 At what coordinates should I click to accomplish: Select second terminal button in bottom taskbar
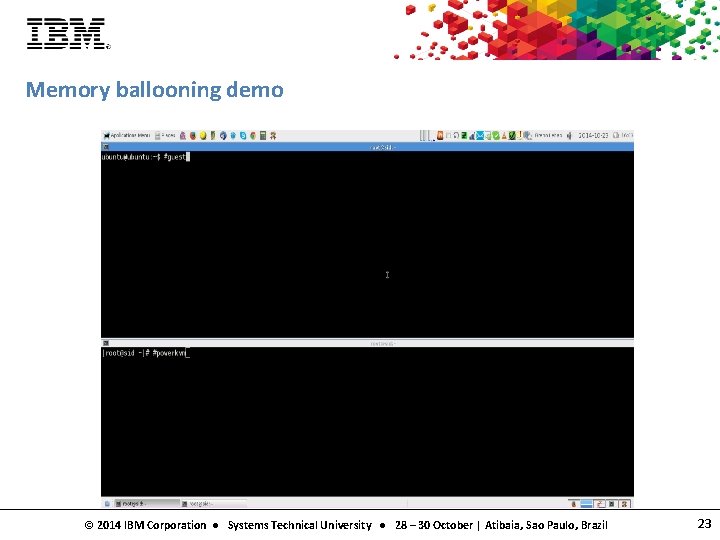point(214,504)
